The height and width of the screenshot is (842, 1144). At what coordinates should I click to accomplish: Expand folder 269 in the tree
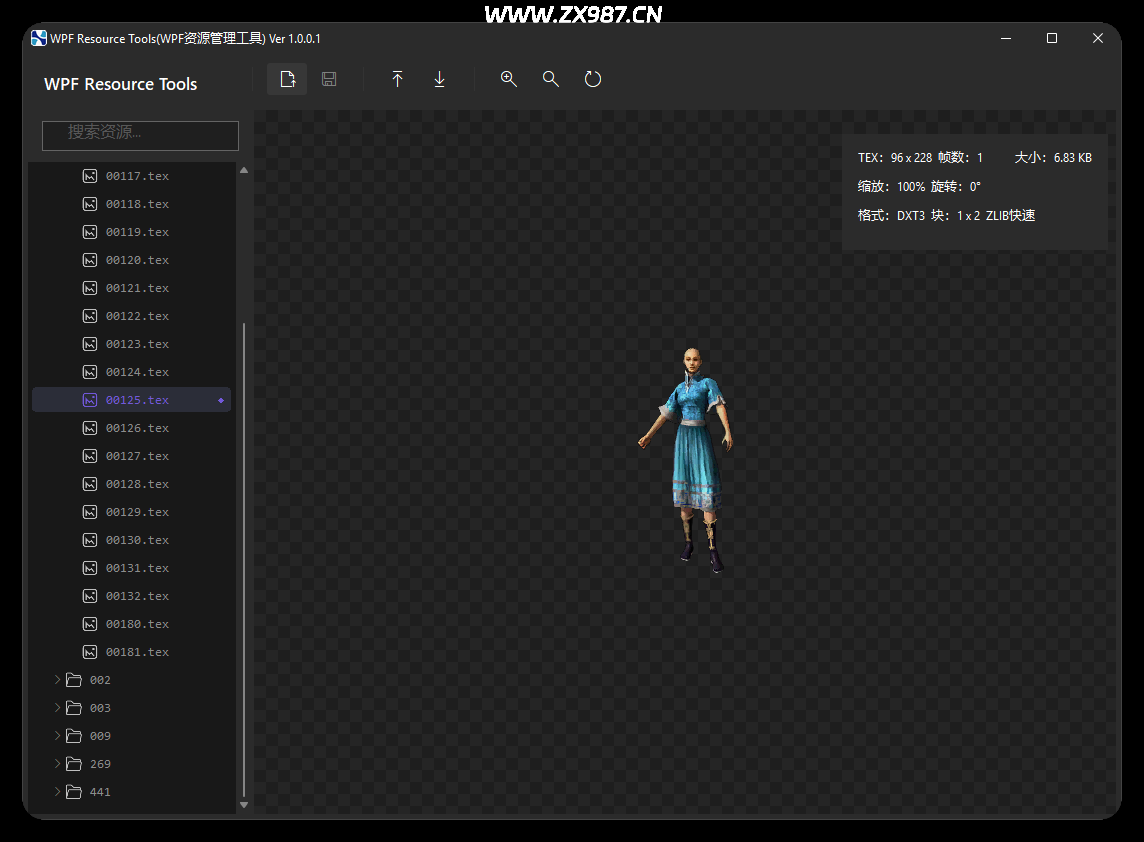(x=57, y=764)
